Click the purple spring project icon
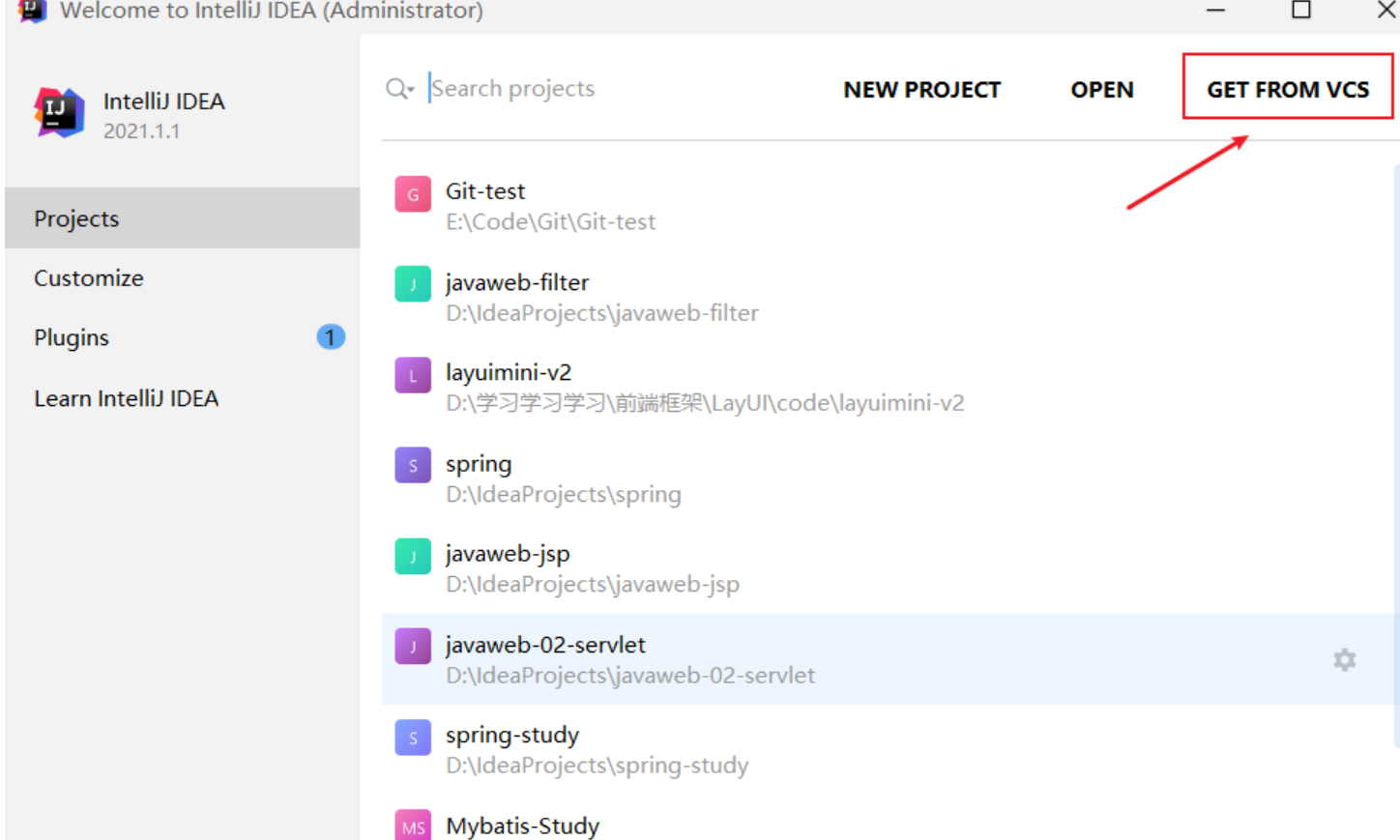 pos(413,465)
